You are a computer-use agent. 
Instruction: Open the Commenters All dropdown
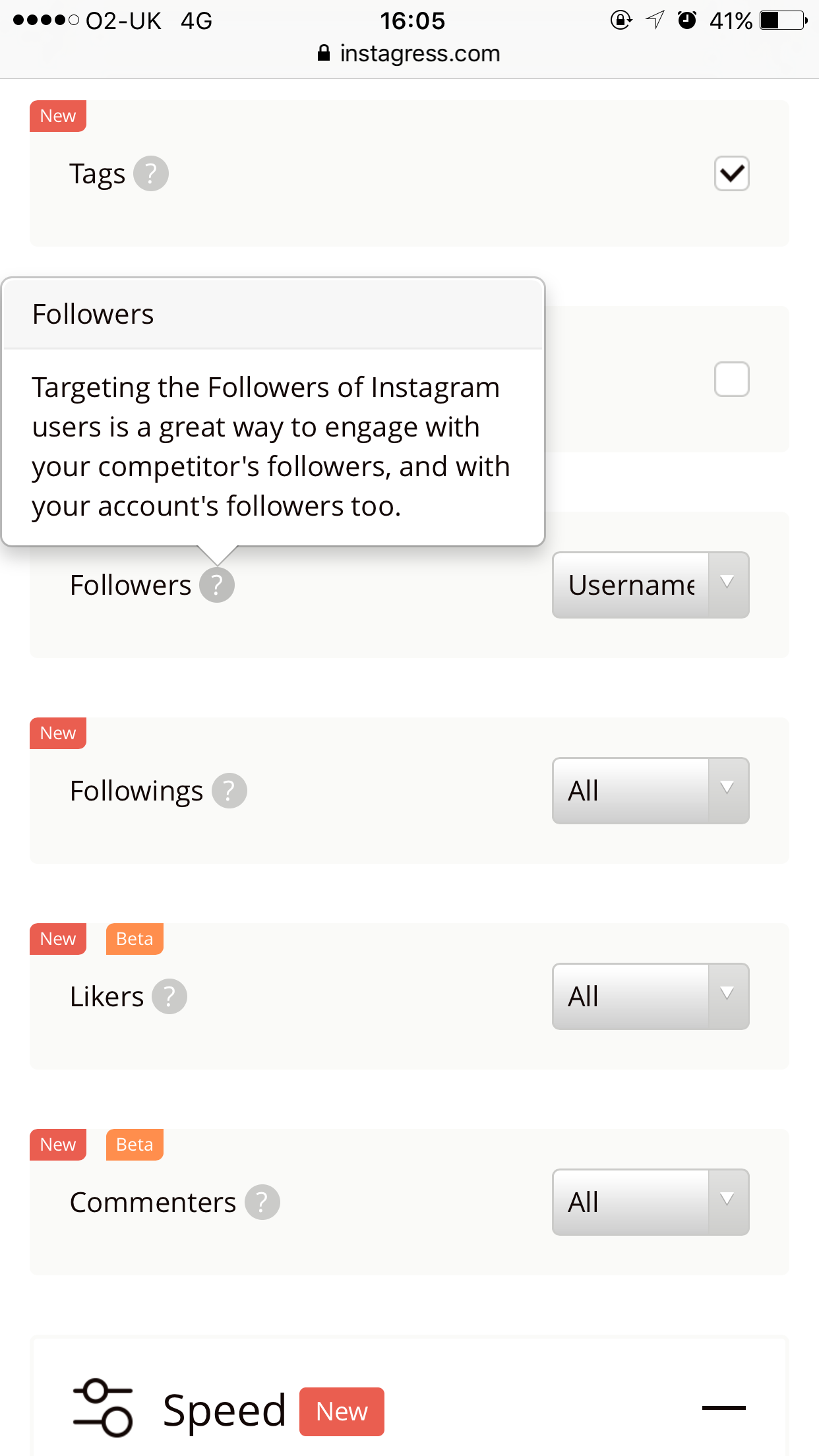651,1202
